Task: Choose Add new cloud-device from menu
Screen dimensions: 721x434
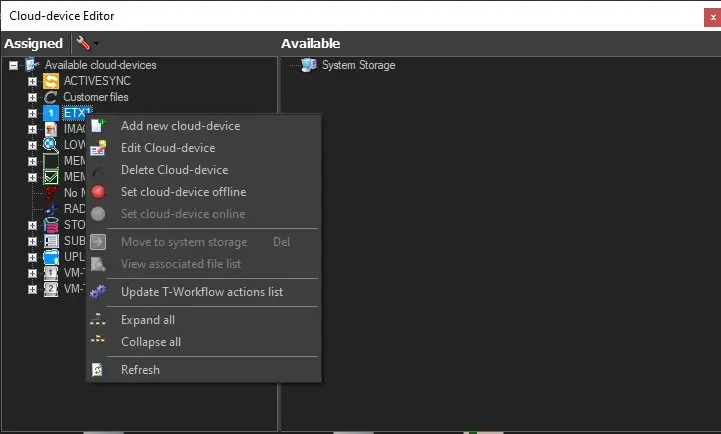Action: pos(180,126)
